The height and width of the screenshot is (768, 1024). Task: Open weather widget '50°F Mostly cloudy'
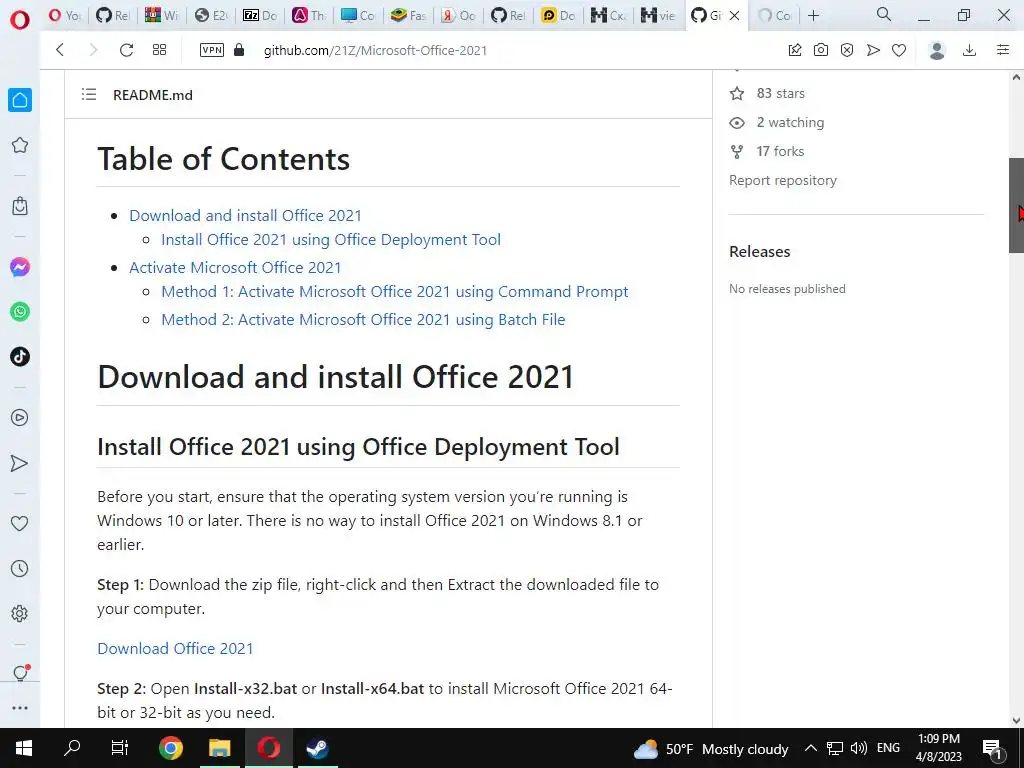pyautogui.click(x=711, y=749)
